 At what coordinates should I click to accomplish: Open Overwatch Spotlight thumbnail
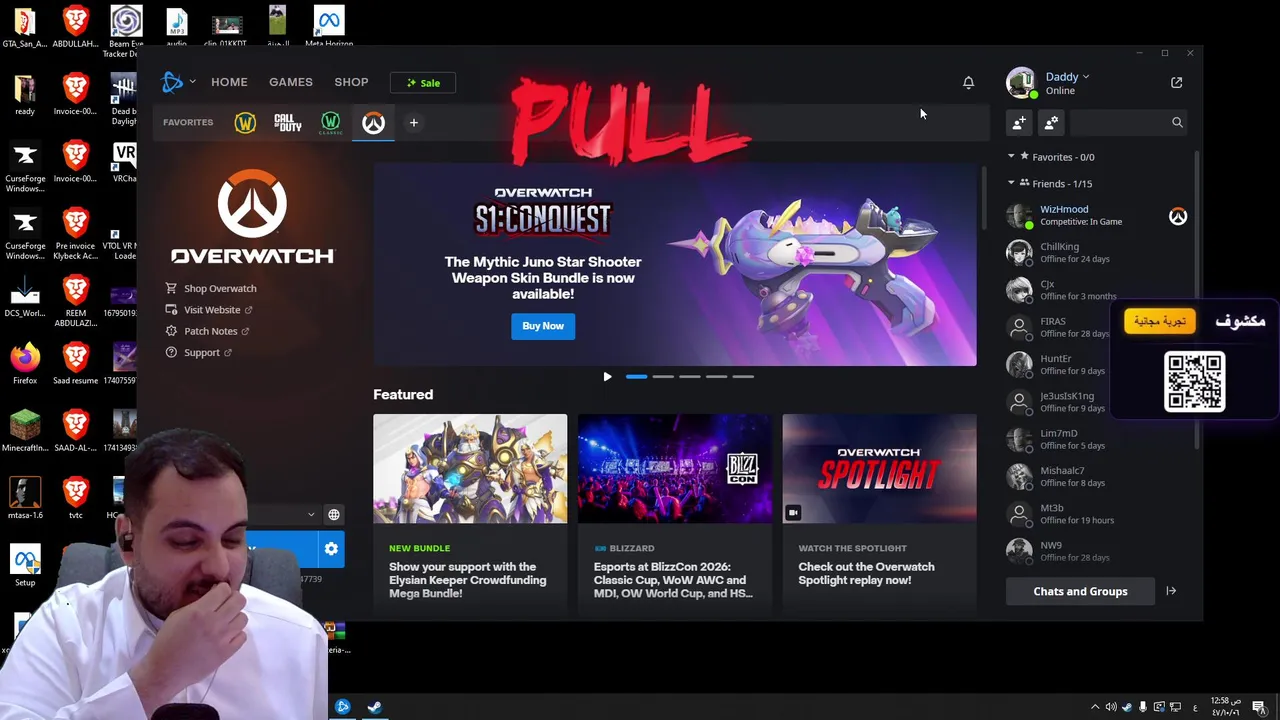pyautogui.click(x=879, y=468)
